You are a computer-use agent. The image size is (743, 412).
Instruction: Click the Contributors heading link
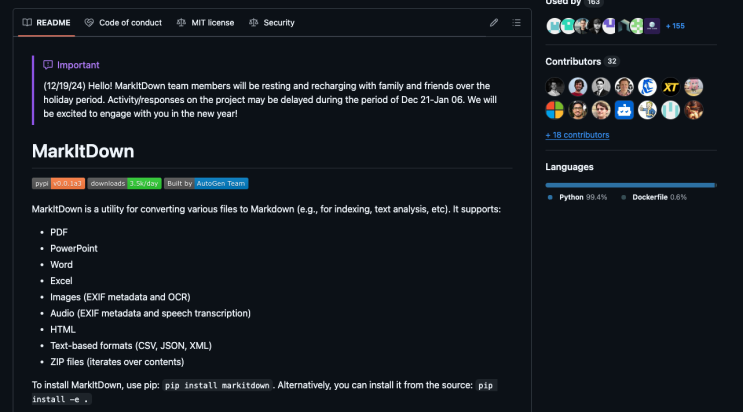pyautogui.click(x=573, y=61)
